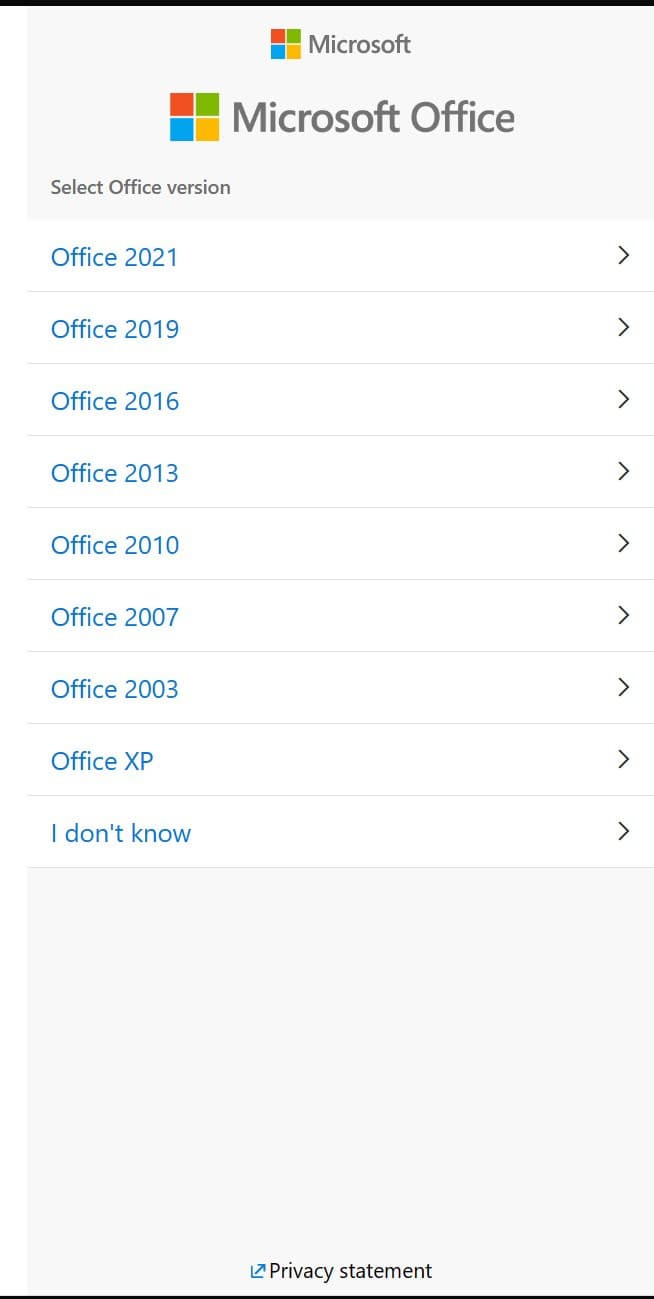
Task: Click the chevron next to Office 2019
Action: coord(624,328)
